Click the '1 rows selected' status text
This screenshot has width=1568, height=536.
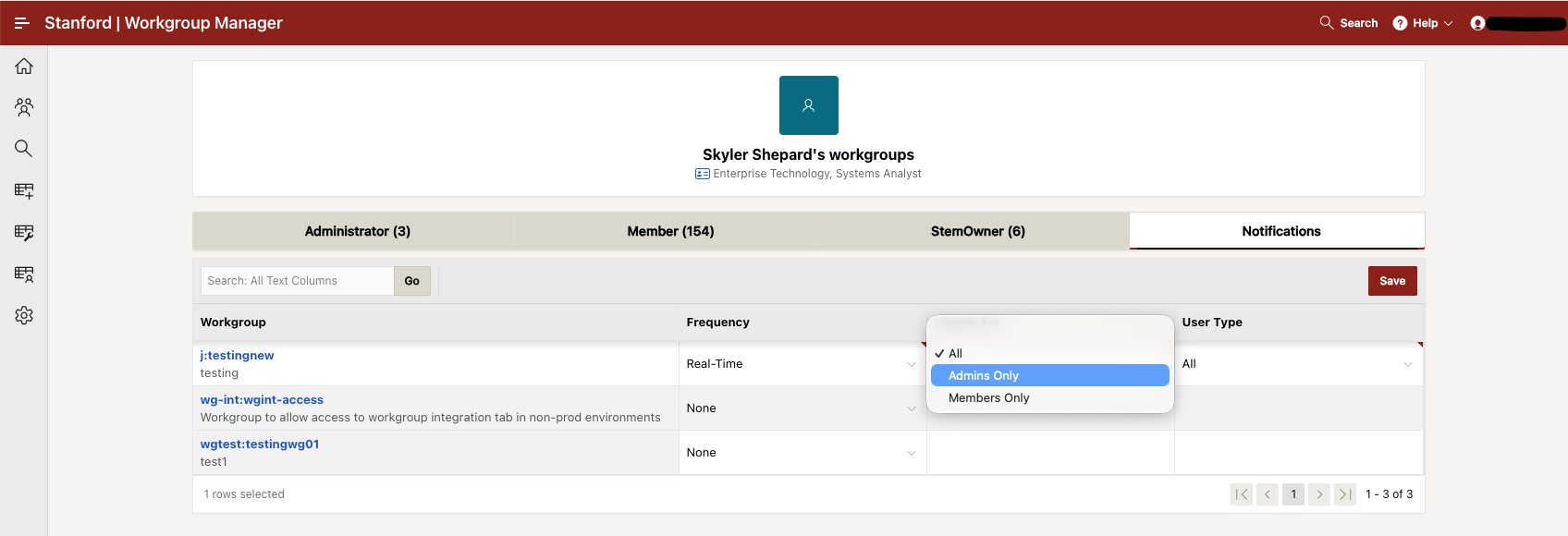(x=244, y=494)
